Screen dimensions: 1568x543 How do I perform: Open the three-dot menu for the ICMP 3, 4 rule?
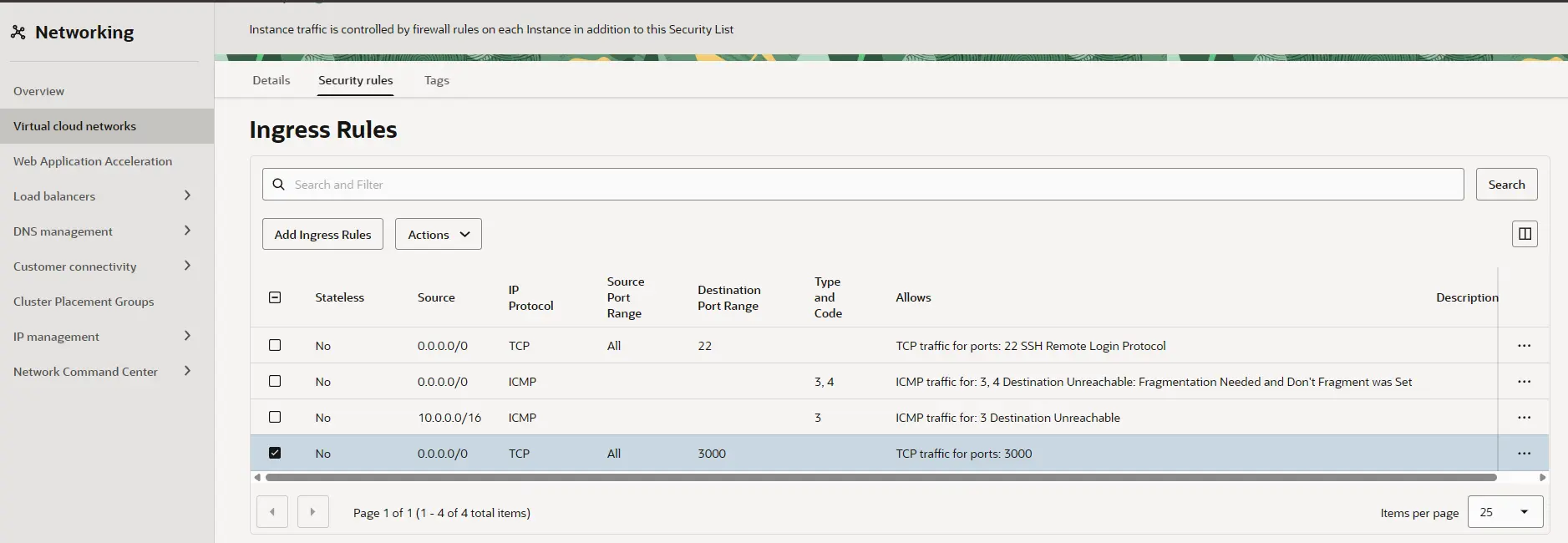click(1524, 382)
